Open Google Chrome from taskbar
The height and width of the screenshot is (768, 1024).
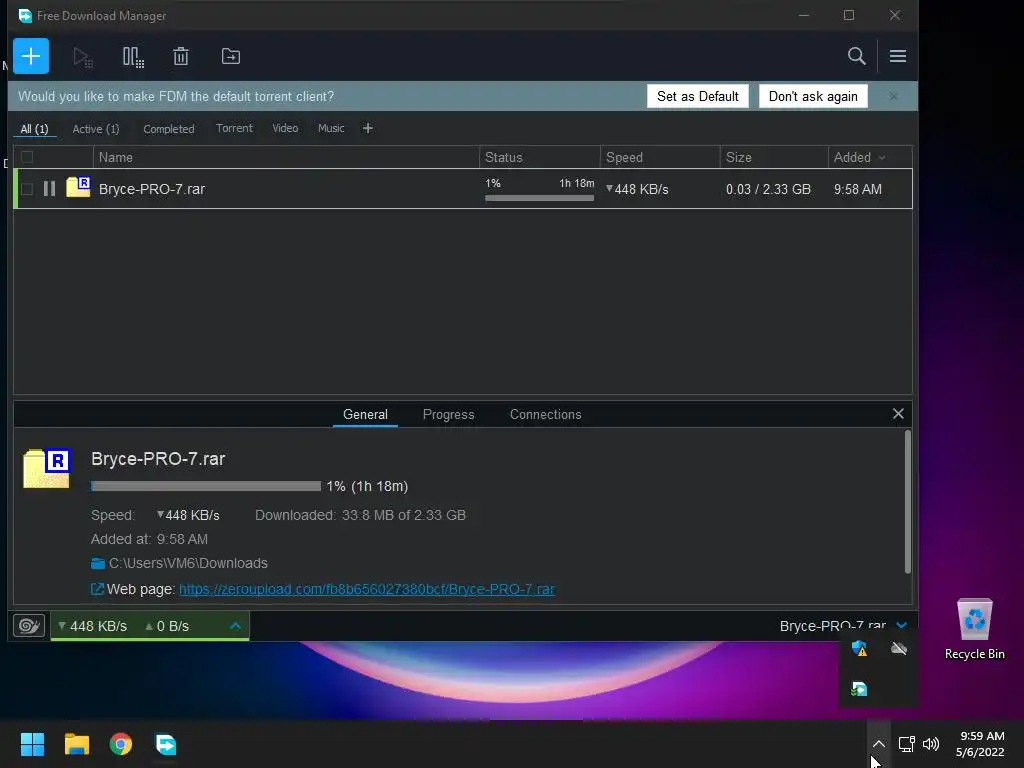pos(121,744)
